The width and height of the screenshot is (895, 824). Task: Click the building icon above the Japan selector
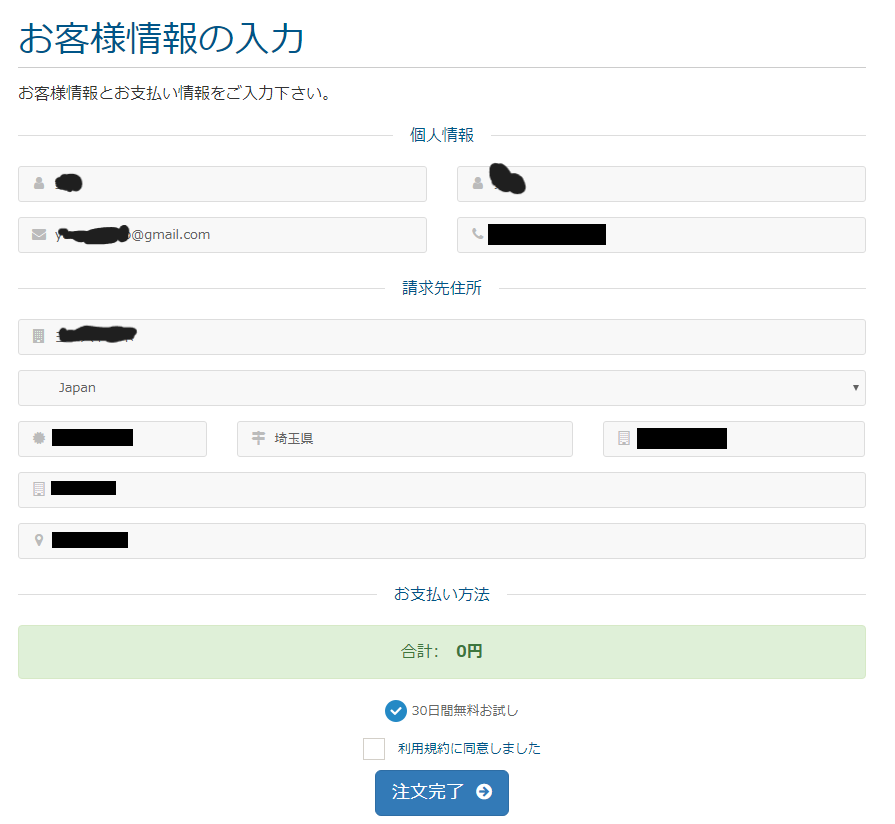pyautogui.click(x=39, y=337)
